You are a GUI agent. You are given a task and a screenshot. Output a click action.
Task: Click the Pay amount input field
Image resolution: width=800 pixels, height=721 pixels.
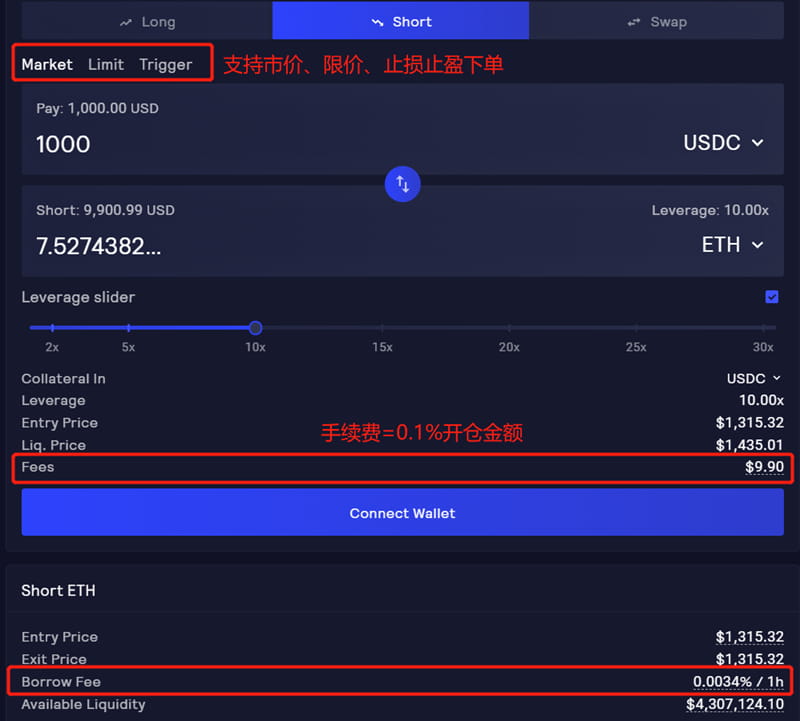pos(300,144)
